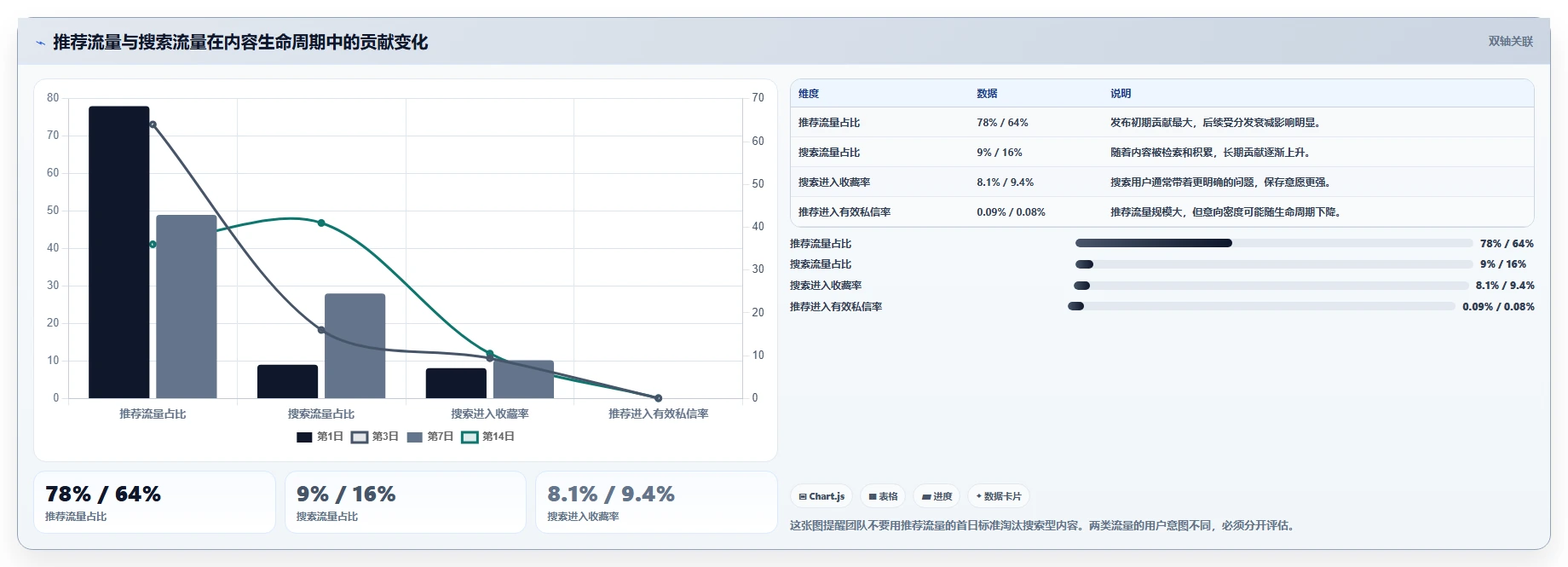Click the dark bar in 搜索进入收藏率 group

[x=456, y=383]
